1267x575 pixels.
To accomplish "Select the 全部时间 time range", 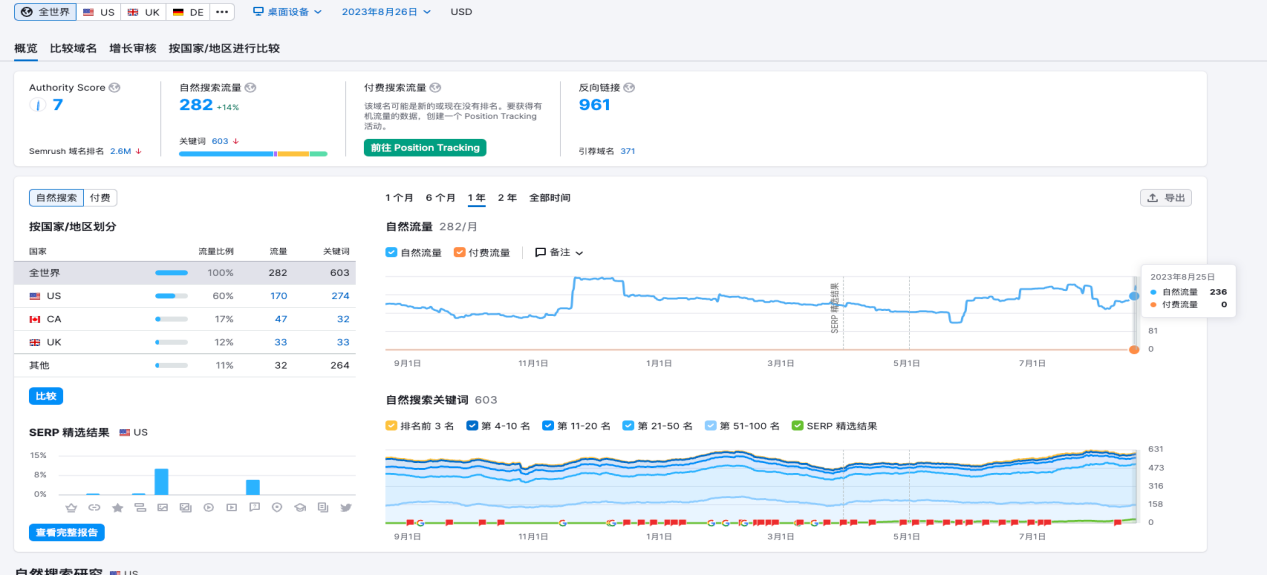I will (550, 198).
